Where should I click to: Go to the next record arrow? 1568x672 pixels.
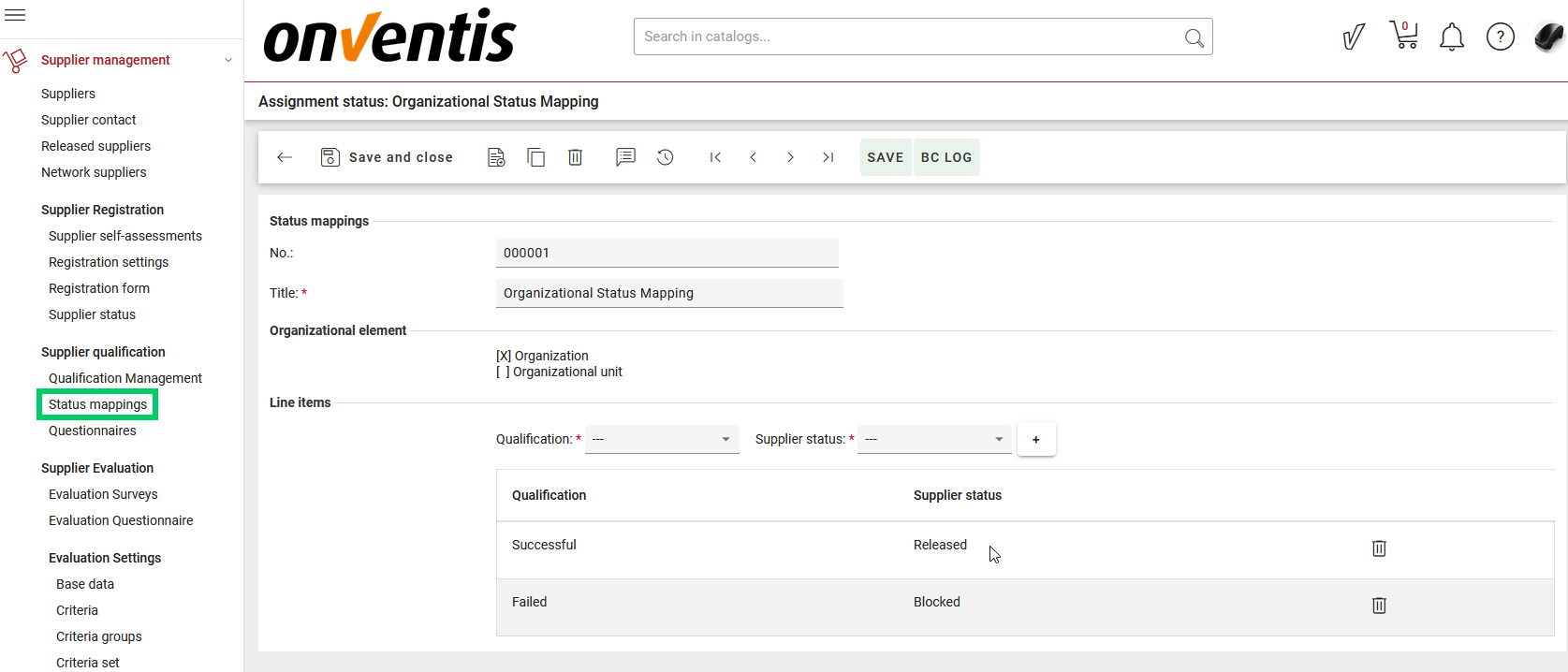790,157
